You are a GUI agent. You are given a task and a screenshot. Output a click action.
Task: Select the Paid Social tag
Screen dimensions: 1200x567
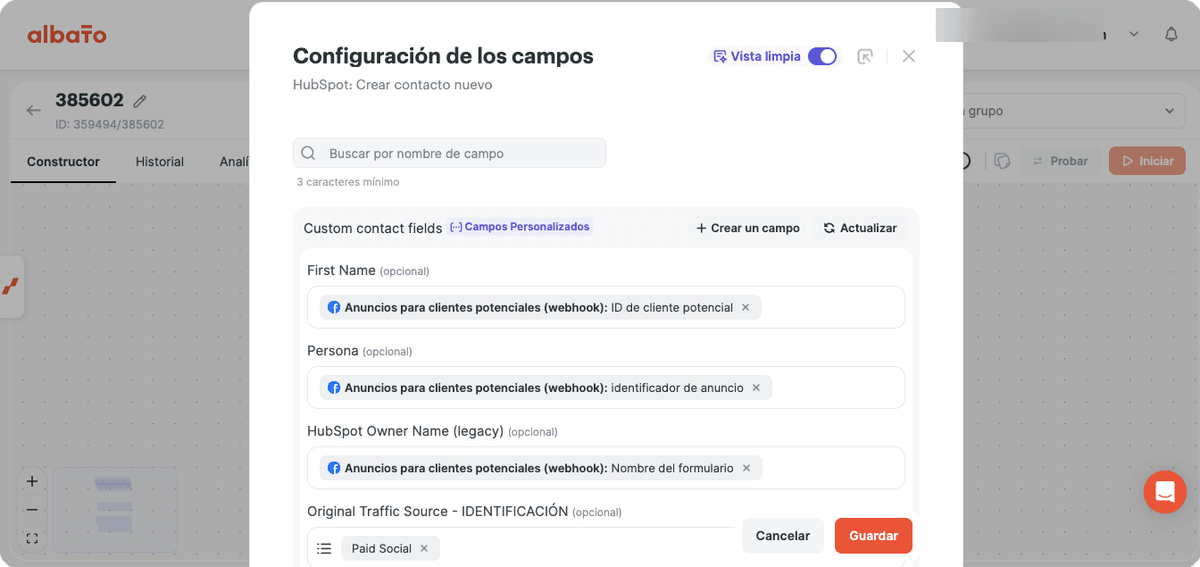390,548
